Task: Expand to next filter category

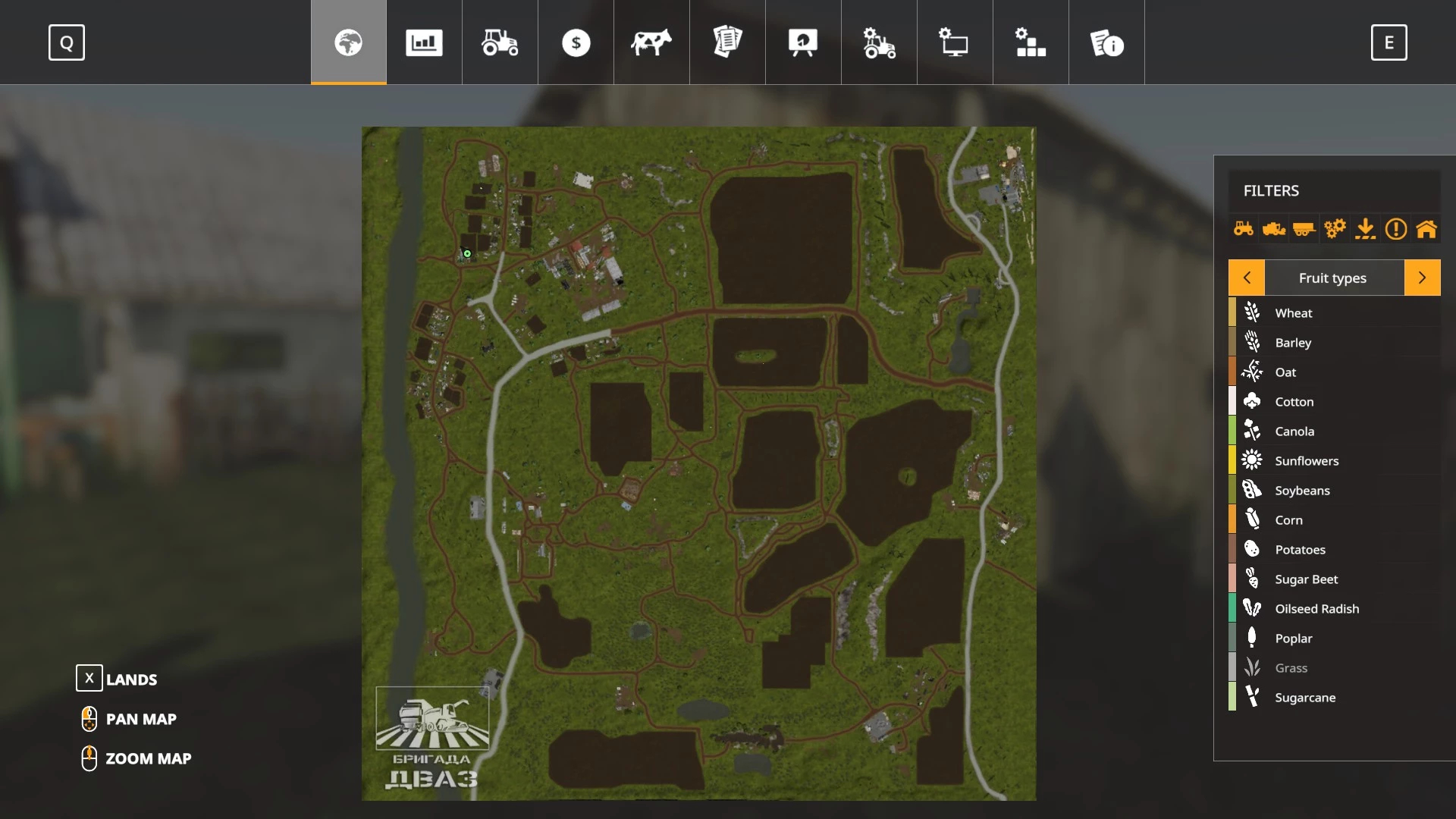Action: pos(1421,277)
